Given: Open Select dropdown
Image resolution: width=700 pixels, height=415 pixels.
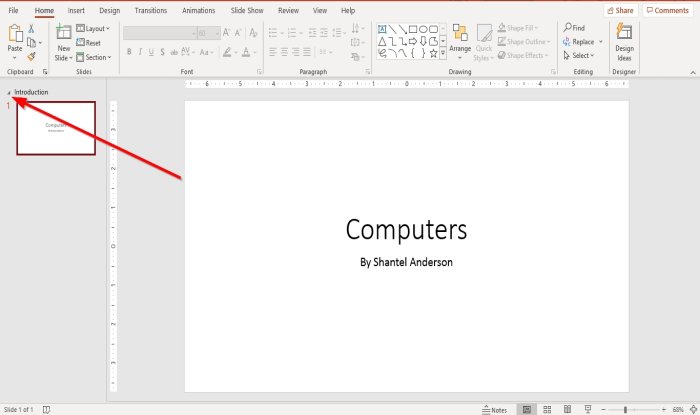Looking at the screenshot, I should tap(579, 55).
